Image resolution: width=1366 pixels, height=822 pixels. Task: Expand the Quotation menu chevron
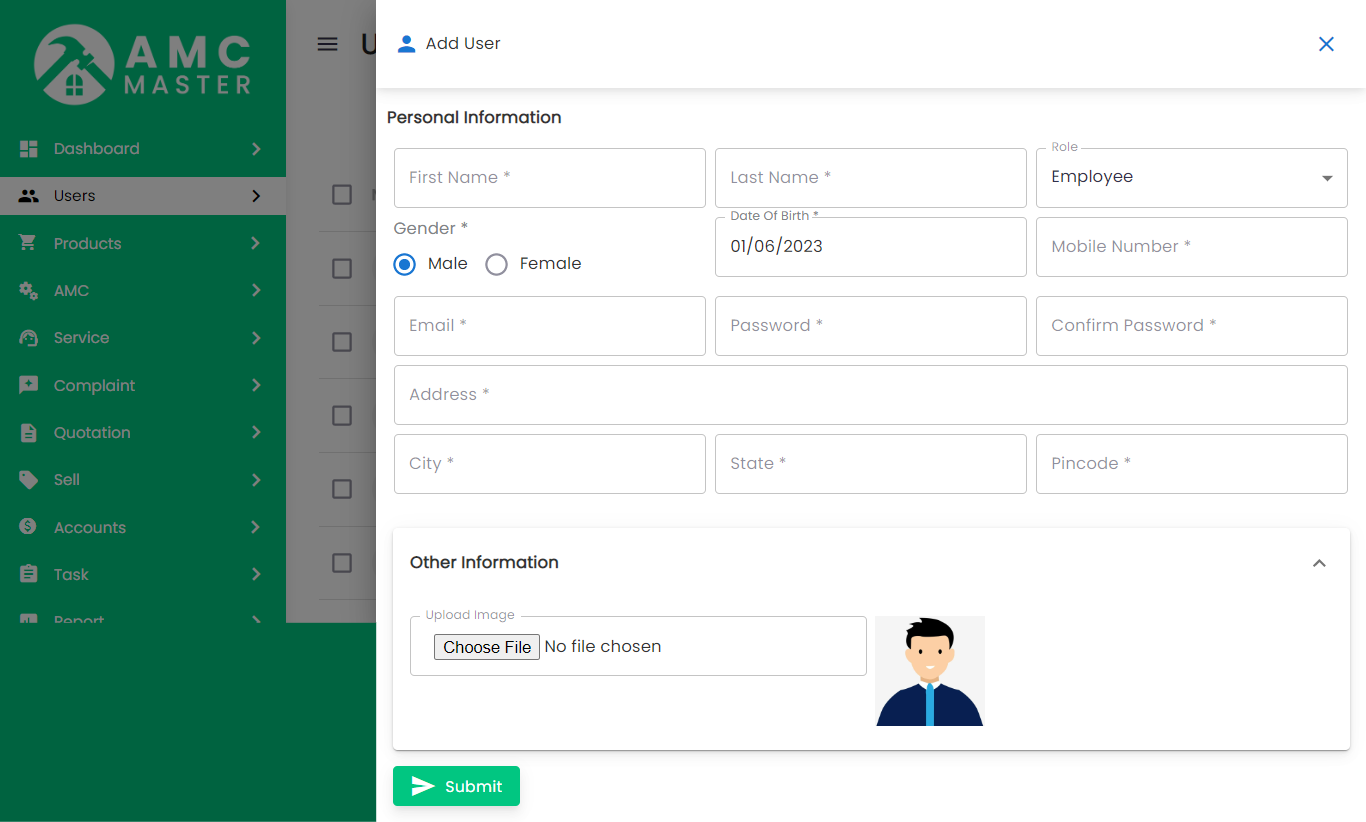click(256, 432)
